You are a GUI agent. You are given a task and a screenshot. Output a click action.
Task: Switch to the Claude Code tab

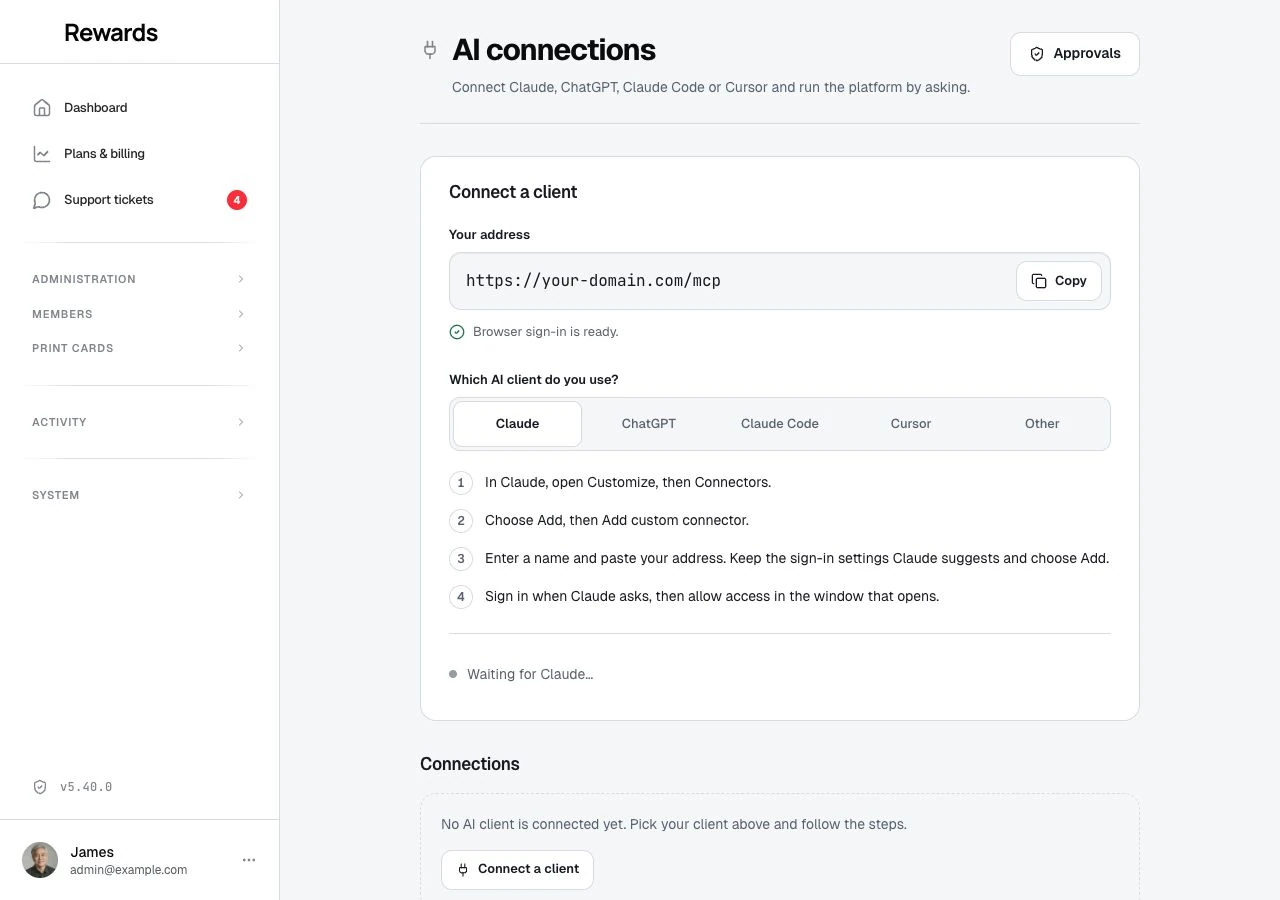(x=780, y=424)
